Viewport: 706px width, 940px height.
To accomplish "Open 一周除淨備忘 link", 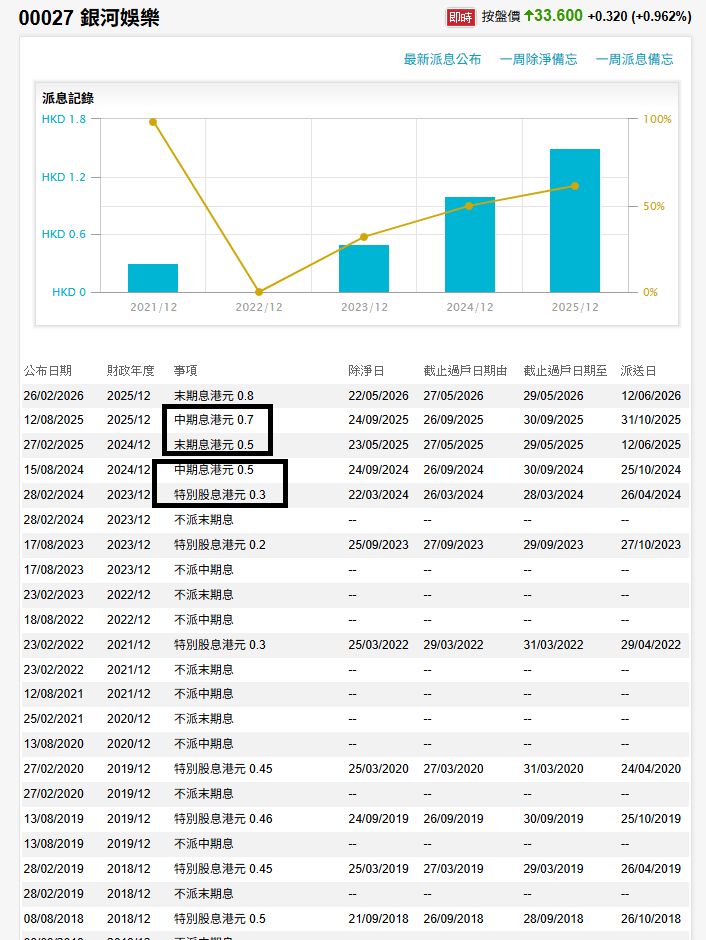I will coord(538,59).
